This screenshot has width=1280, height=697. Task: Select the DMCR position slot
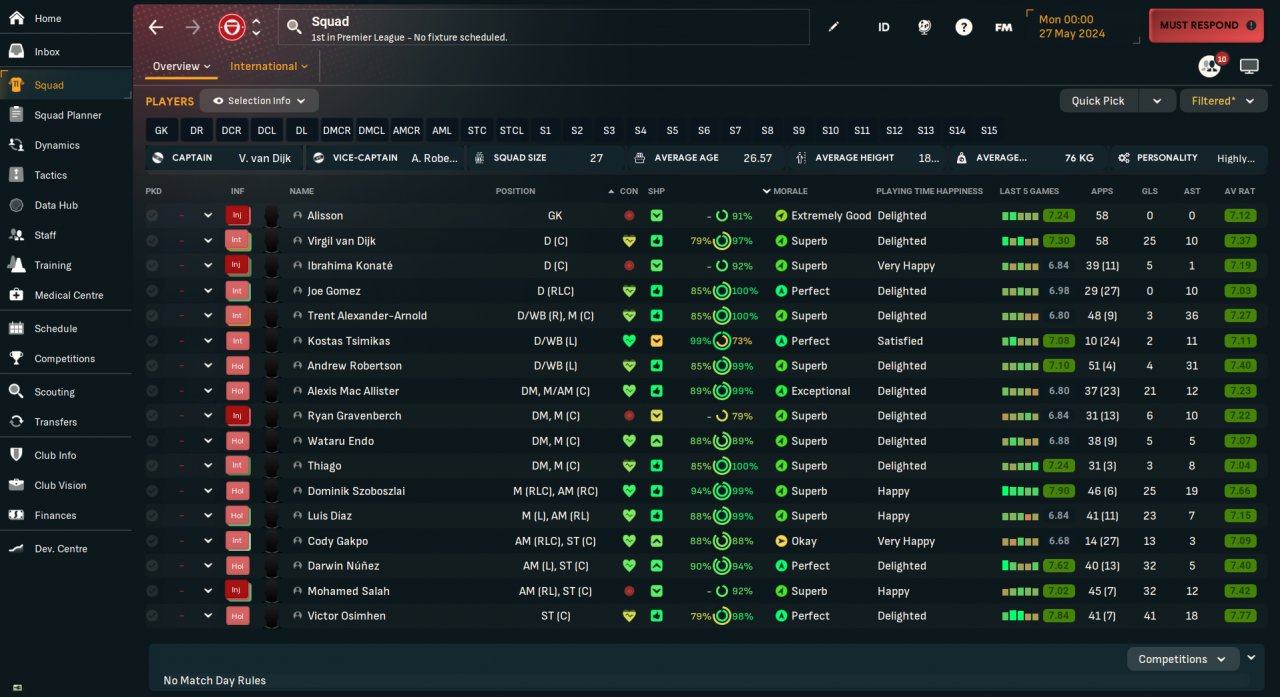pos(337,130)
